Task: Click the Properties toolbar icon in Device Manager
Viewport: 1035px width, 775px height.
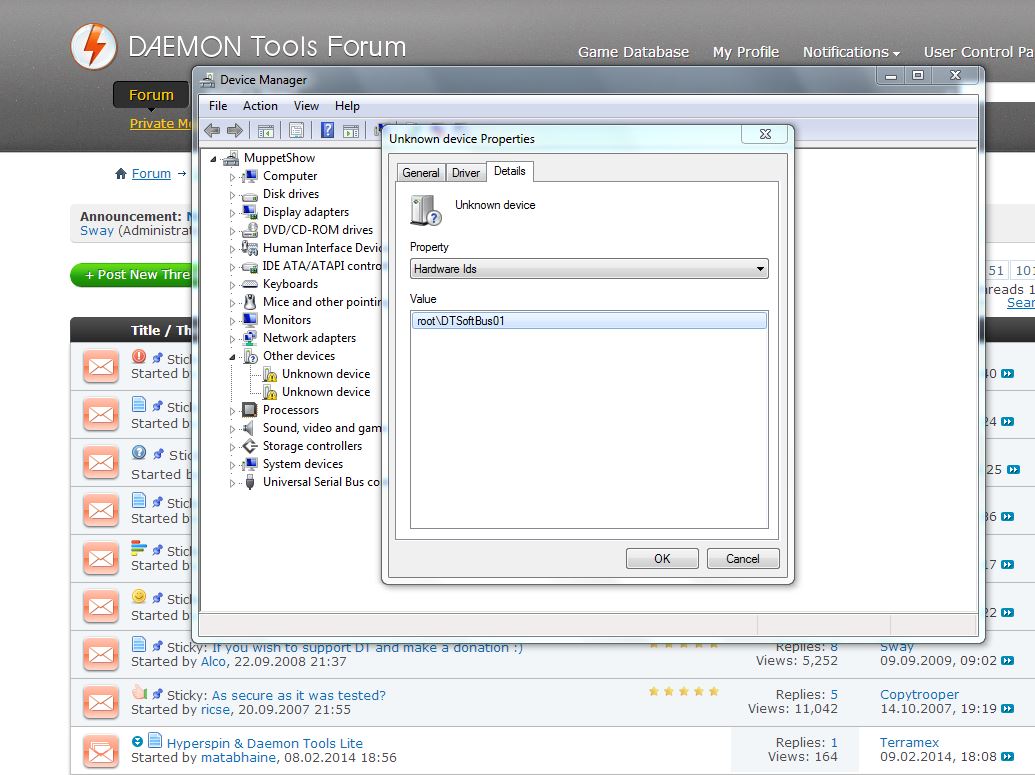Action: (x=296, y=130)
